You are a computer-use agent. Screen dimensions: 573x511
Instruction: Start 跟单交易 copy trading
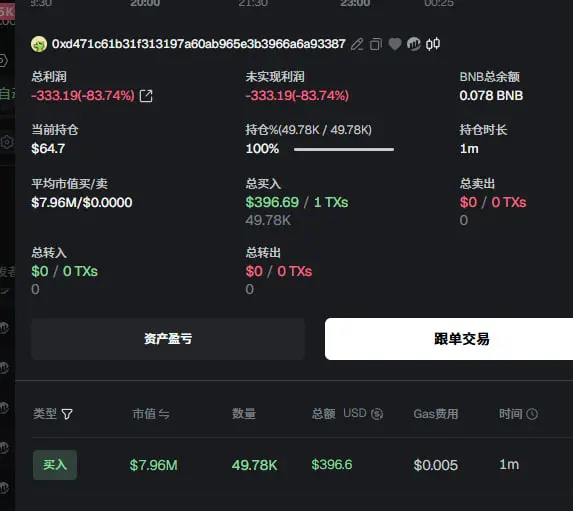[449, 339]
